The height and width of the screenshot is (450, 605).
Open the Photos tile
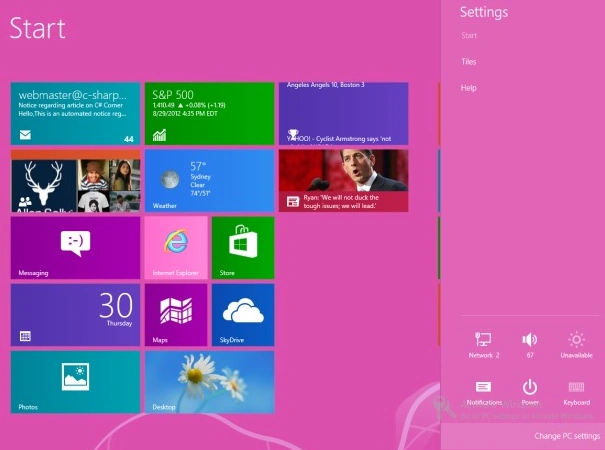point(75,382)
